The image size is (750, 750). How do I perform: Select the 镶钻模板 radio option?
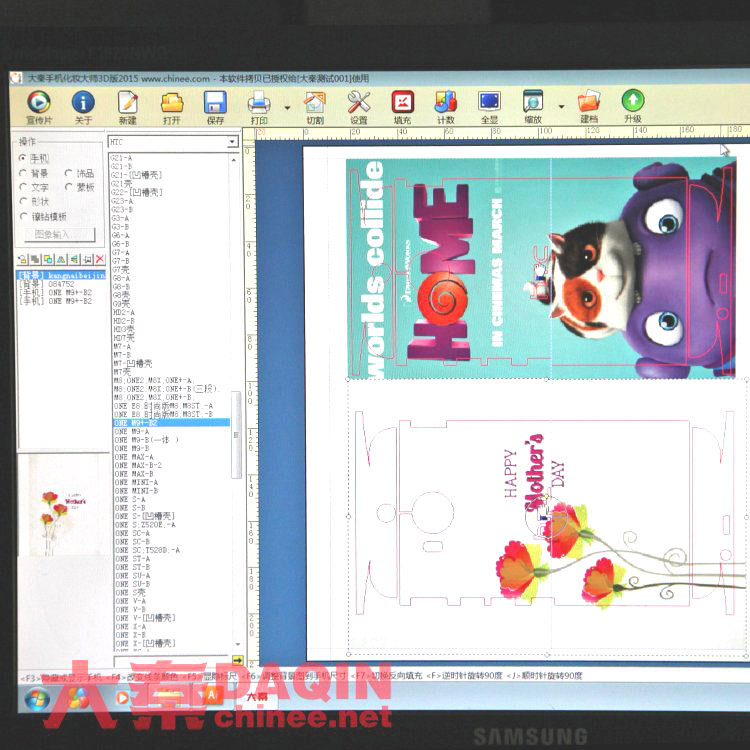point(43,217)
